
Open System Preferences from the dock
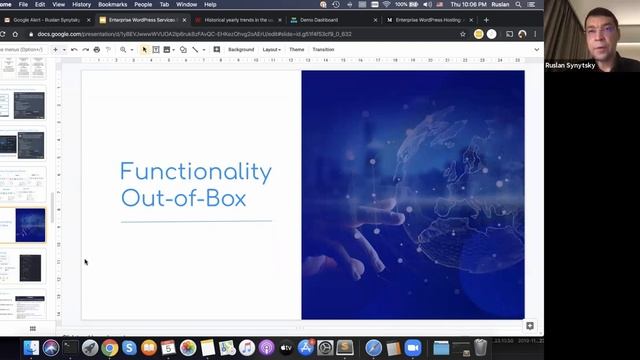pos(325,348)
